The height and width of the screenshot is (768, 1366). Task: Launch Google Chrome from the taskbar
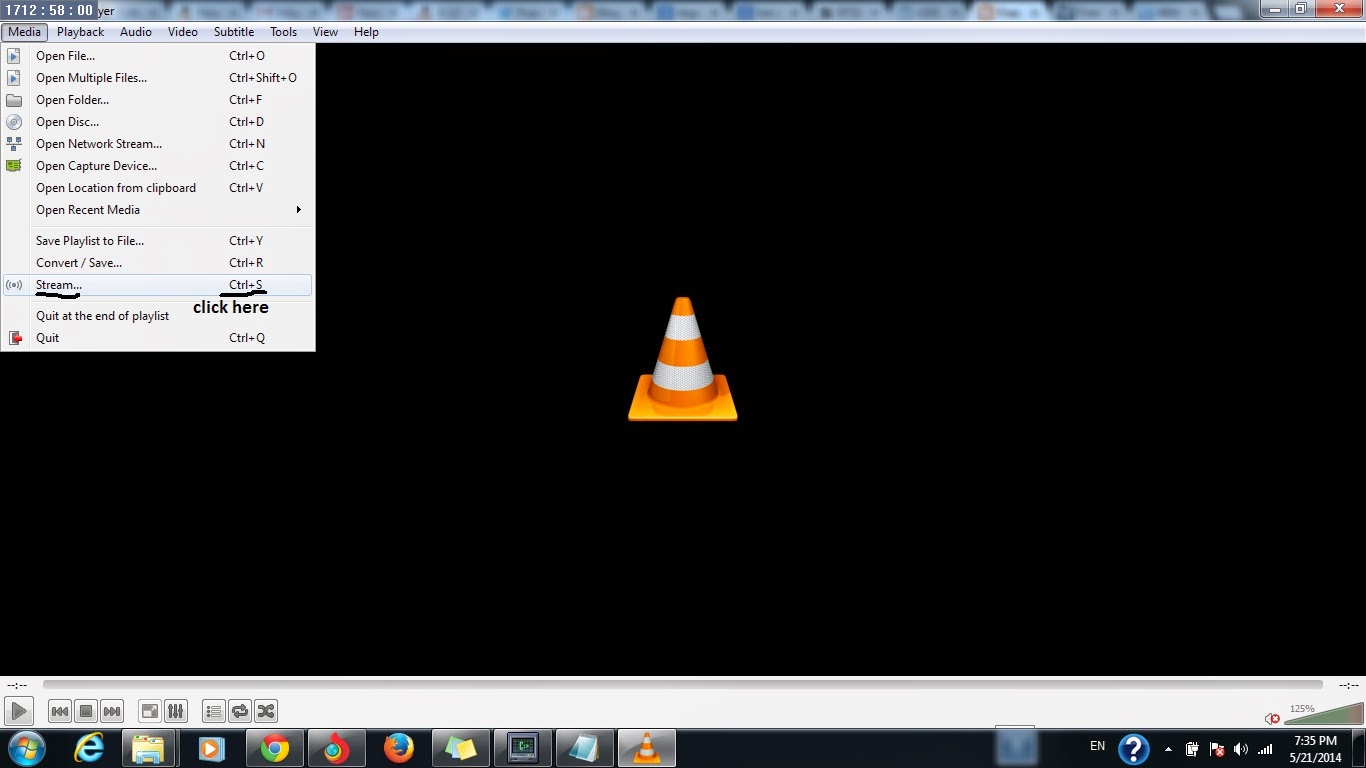[x=274, y=747]
